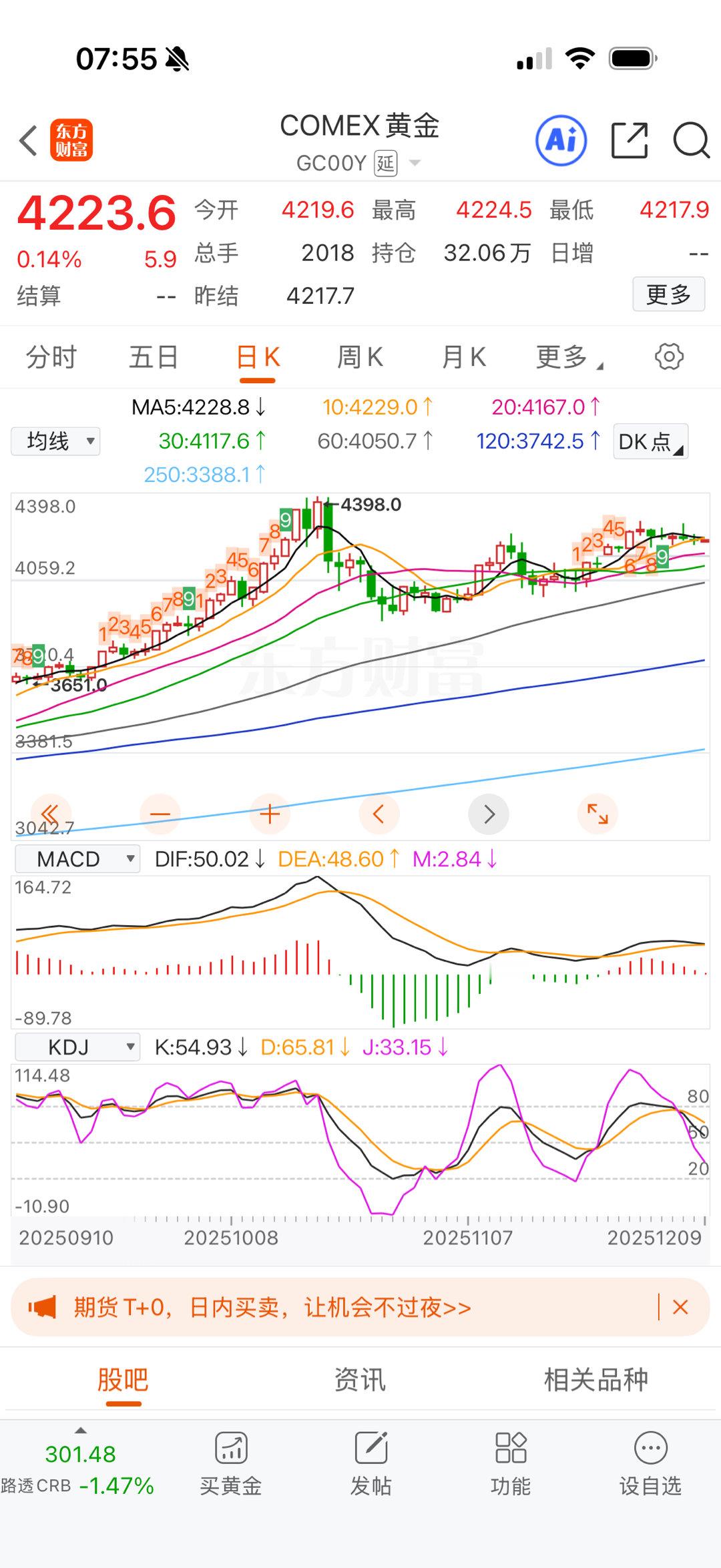The image size is (721, 1568).
Task: Open 功能 grid icon
Action: (x=511, y=1465)
